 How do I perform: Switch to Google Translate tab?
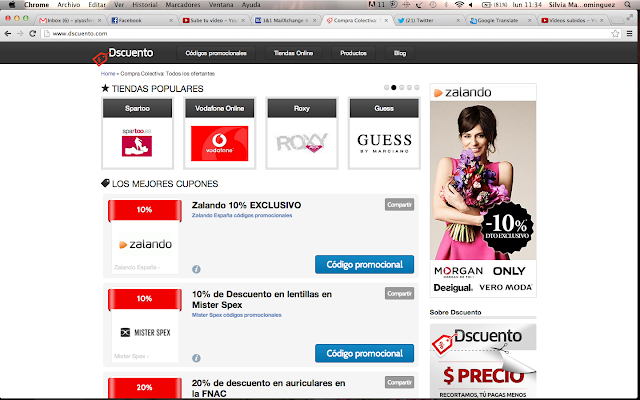pos(500,20)
